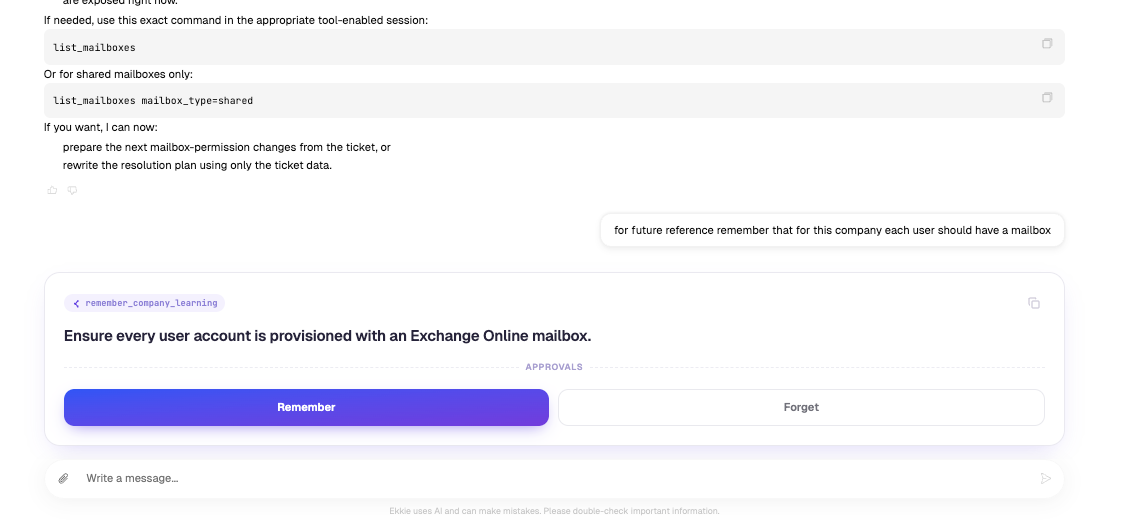
Task: Give thumbs down to the assistant response
Action: click(72, 190)
